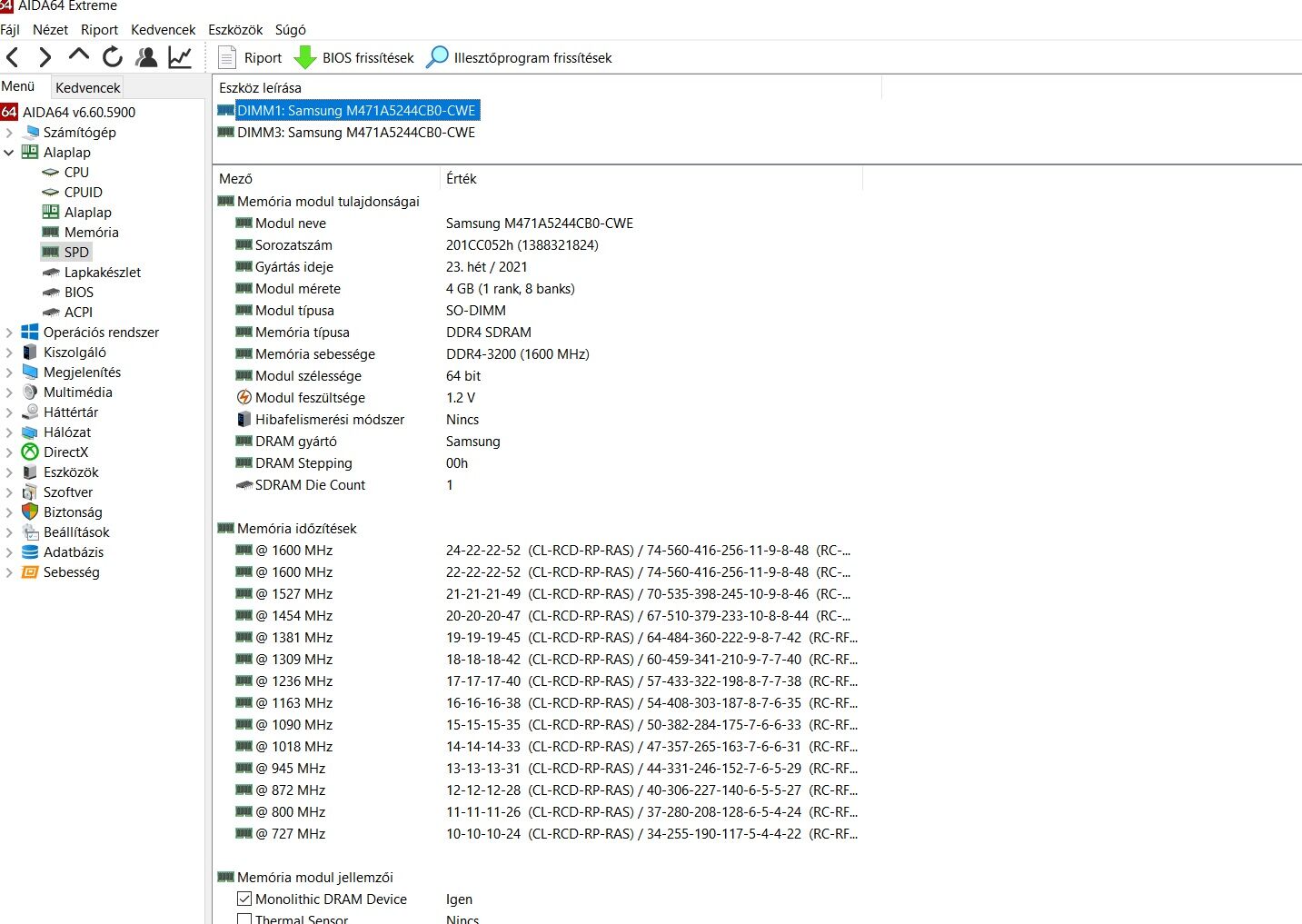
Task: Click the Sebesség benchmark icon
Action: coord(30,571)
